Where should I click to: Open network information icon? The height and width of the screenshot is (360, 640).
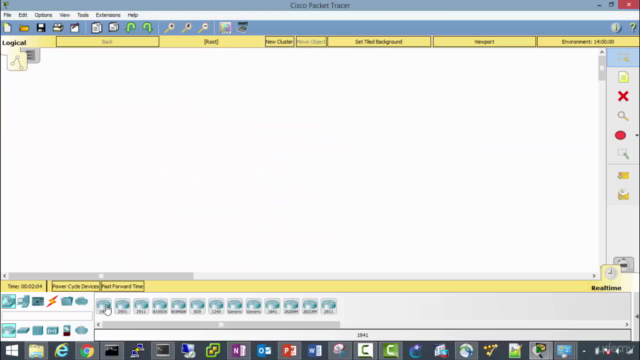(616, 28)
